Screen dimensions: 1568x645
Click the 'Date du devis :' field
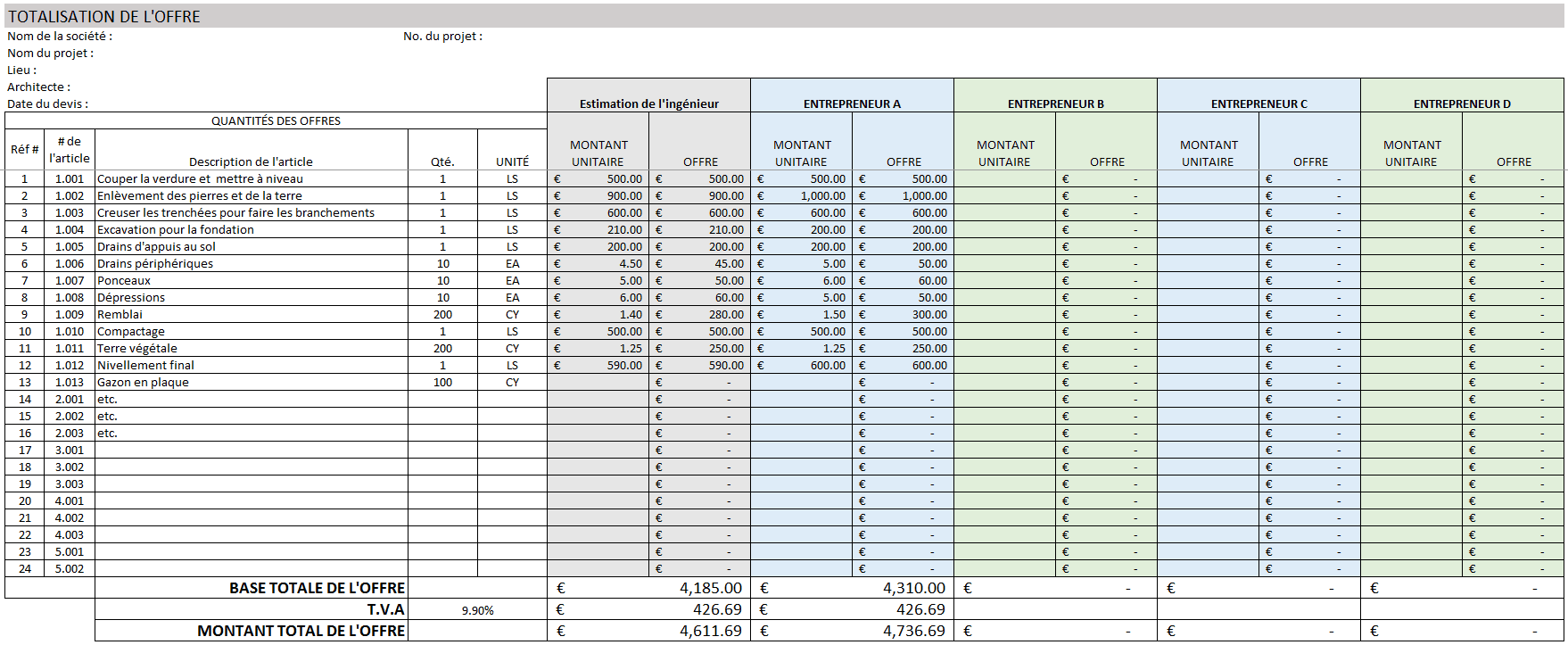(x=47, y=104)
